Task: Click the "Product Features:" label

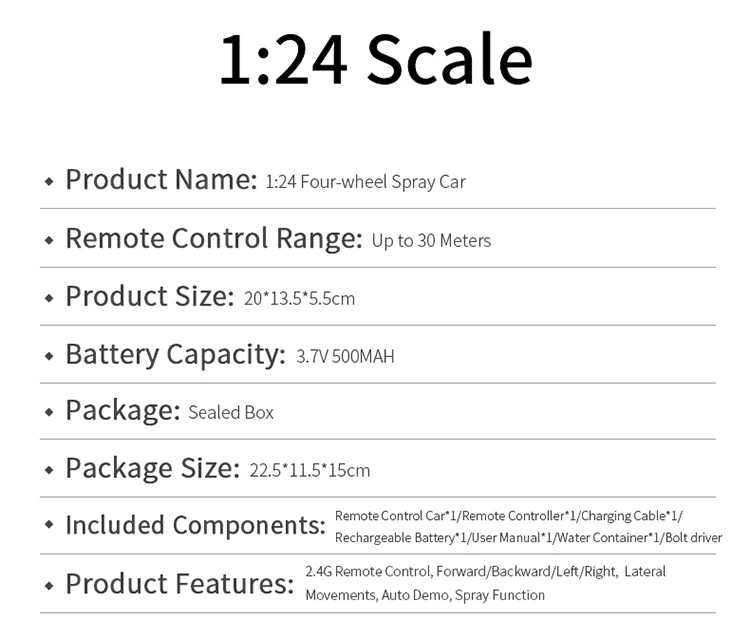Action: [x=179, y=583]
